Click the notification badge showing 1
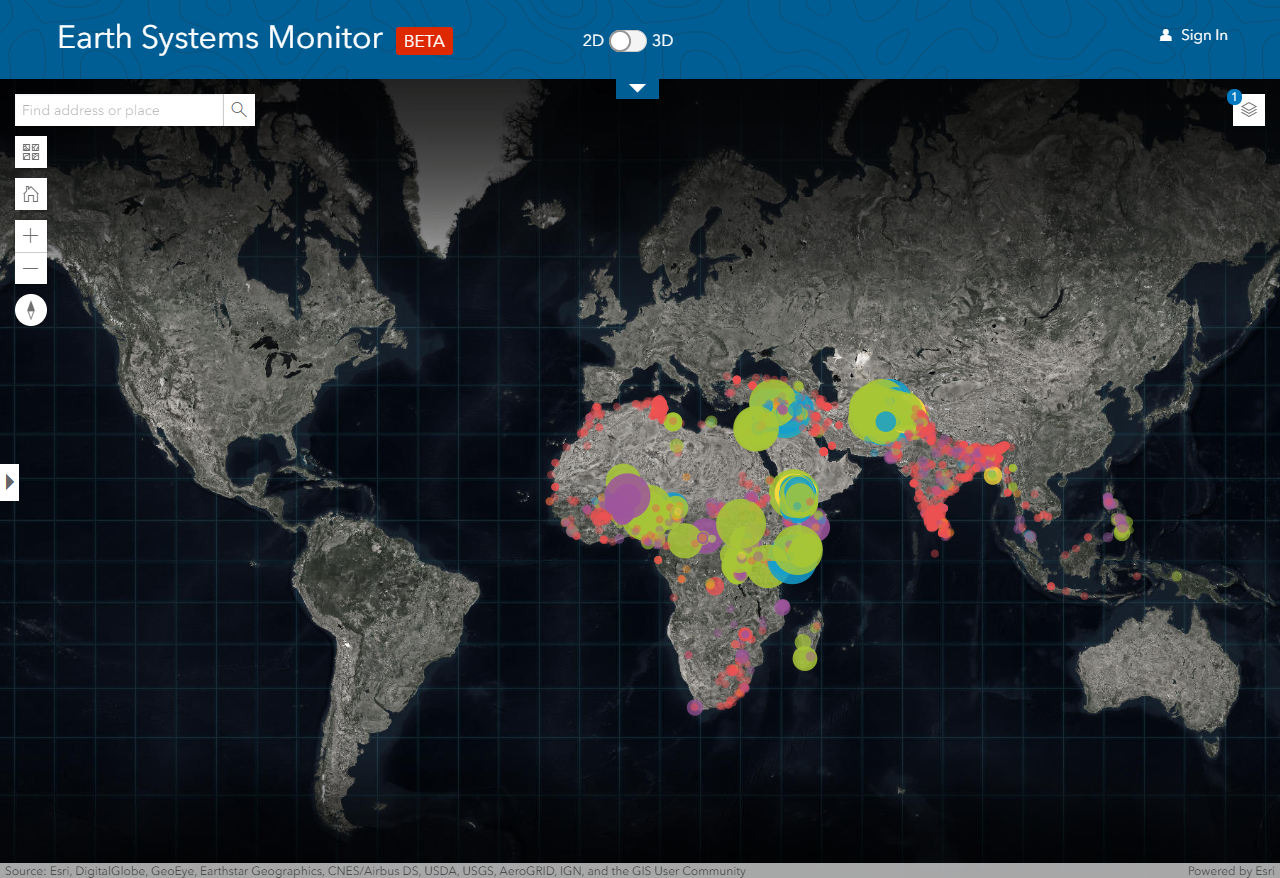Image resolution: width=1280 pixels, height=878 pixels. click(1235, 97)
